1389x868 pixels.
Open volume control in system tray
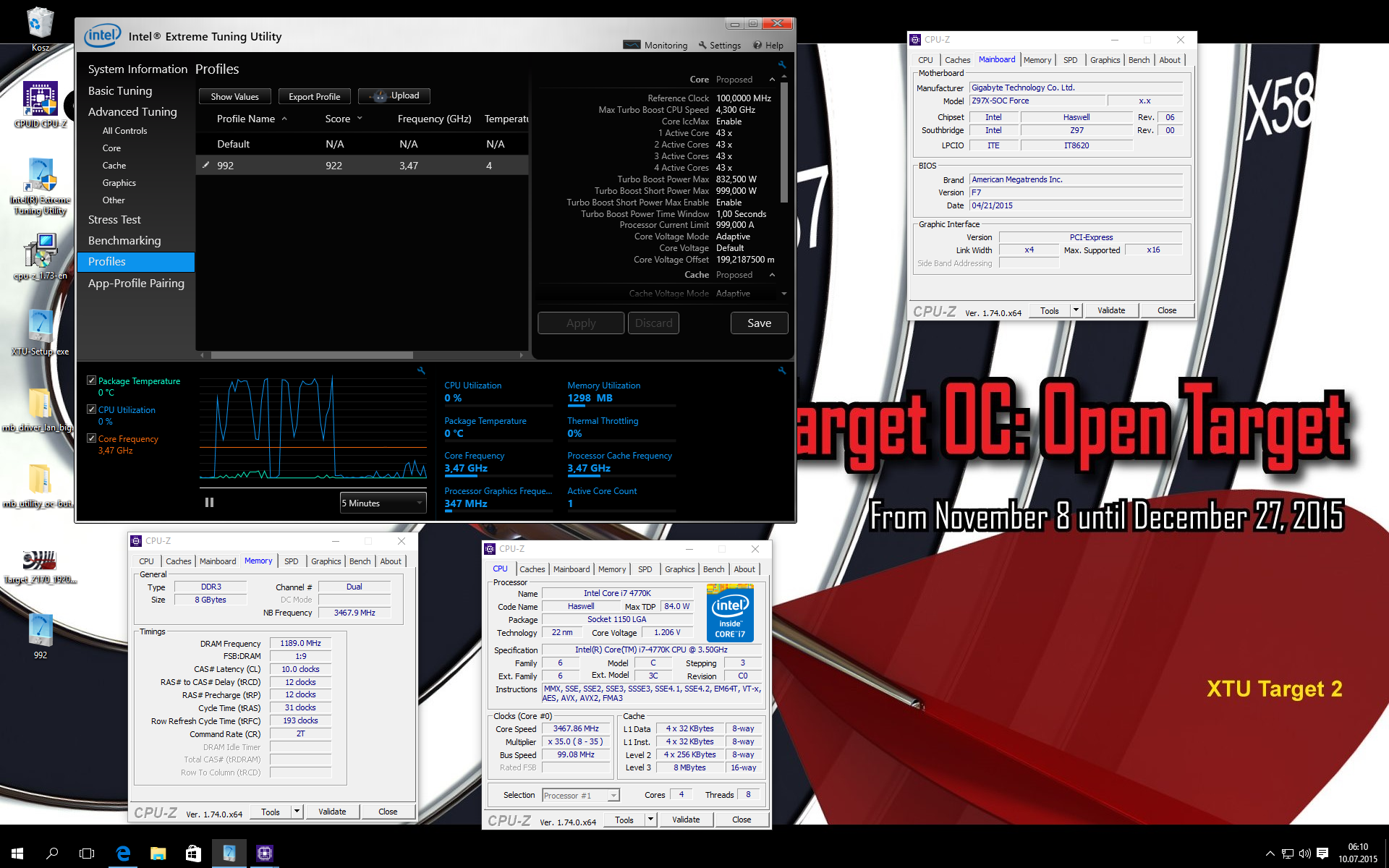coord(1305,854)
